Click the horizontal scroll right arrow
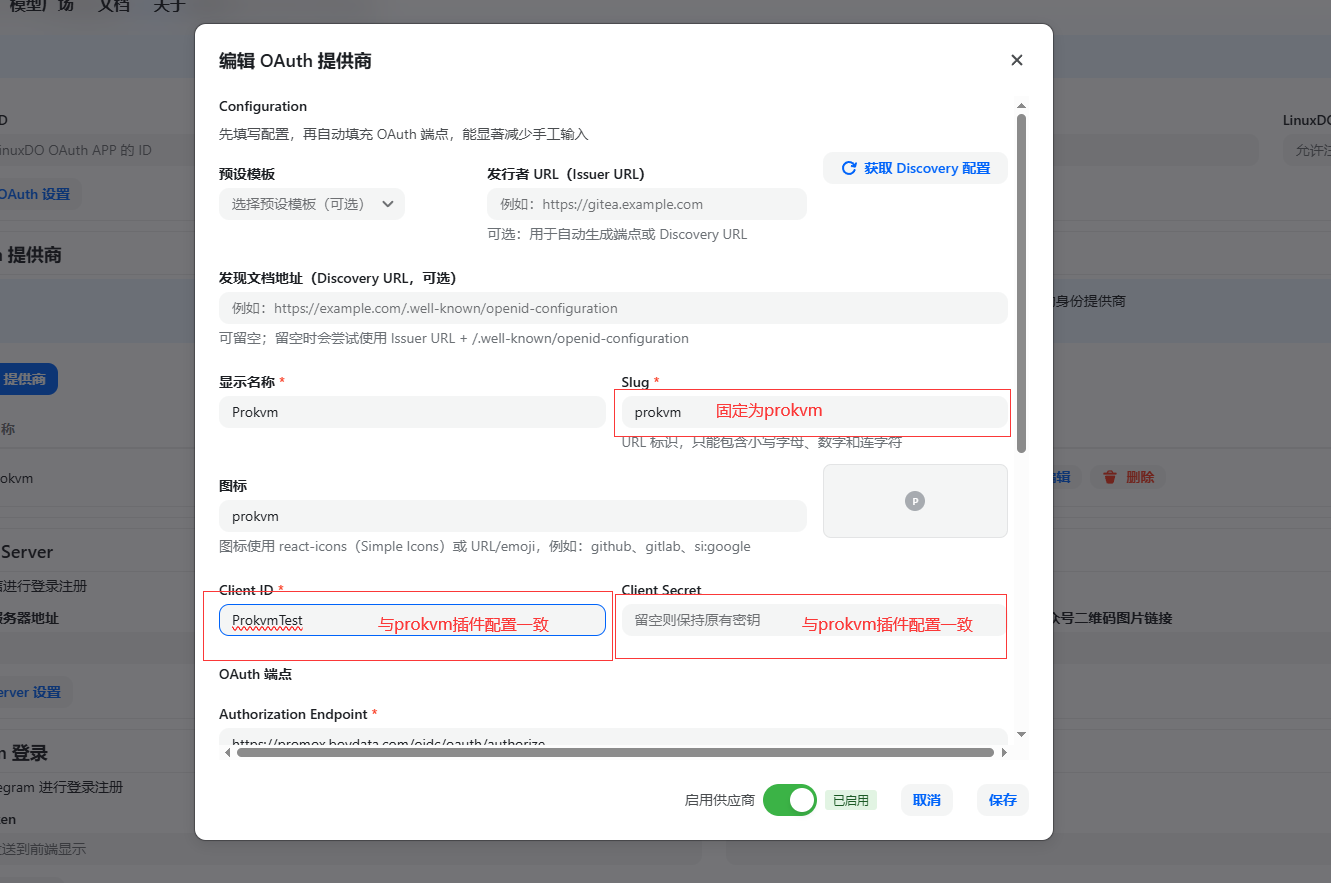Image resolution: width=1331 pixels, height=883 pixels. click(1003, 752)
